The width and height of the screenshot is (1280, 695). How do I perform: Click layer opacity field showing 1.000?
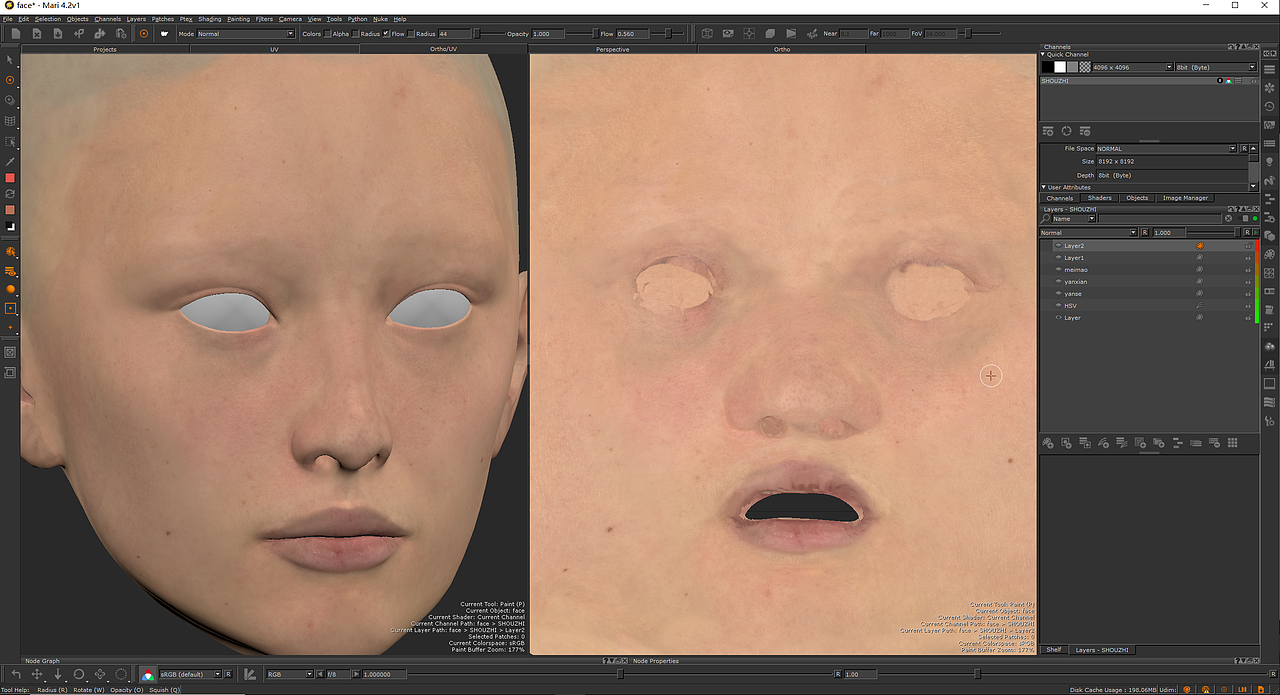(x=1169, y=233)
